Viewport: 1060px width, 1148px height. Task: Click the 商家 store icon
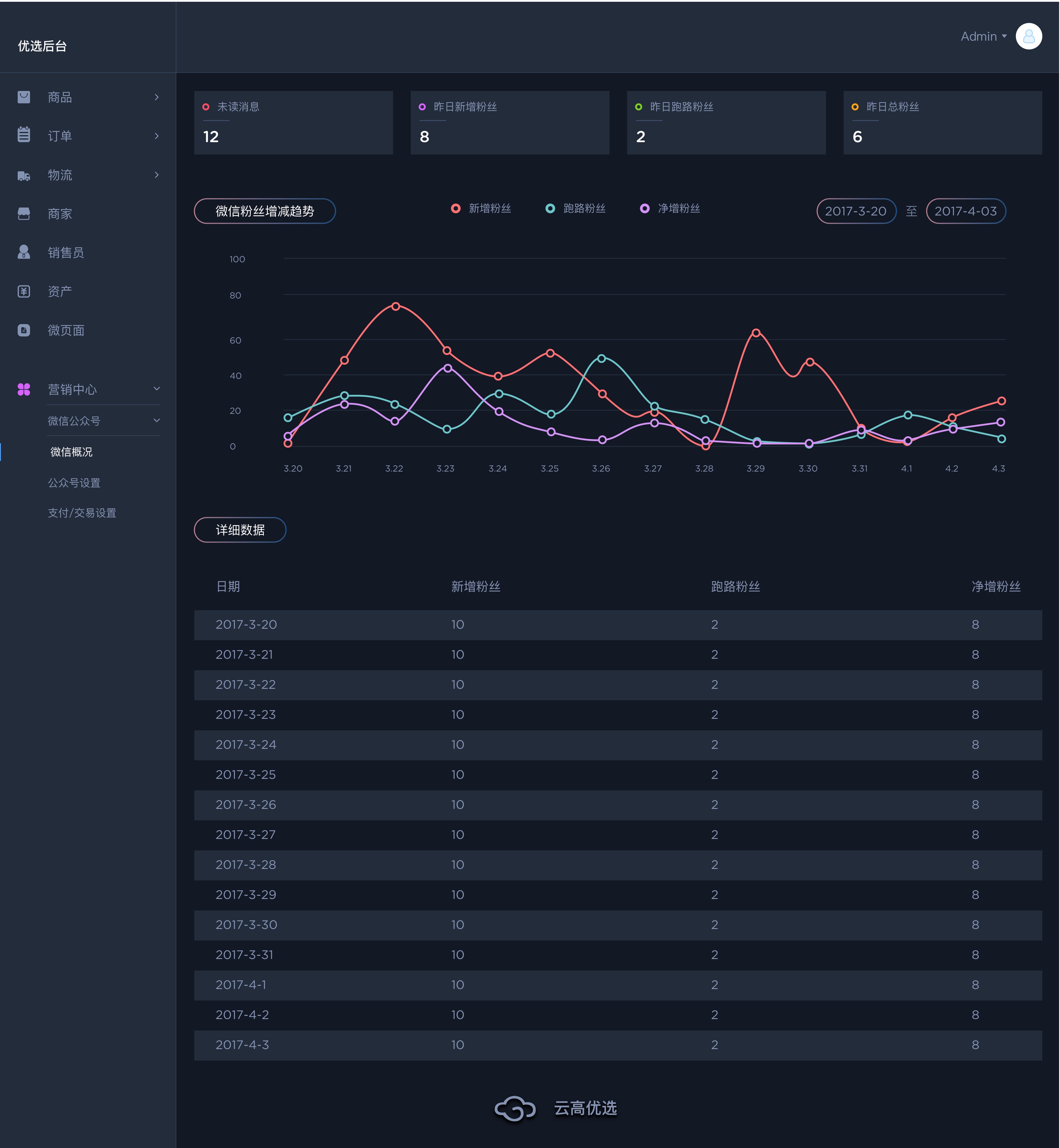click(24, 214)
